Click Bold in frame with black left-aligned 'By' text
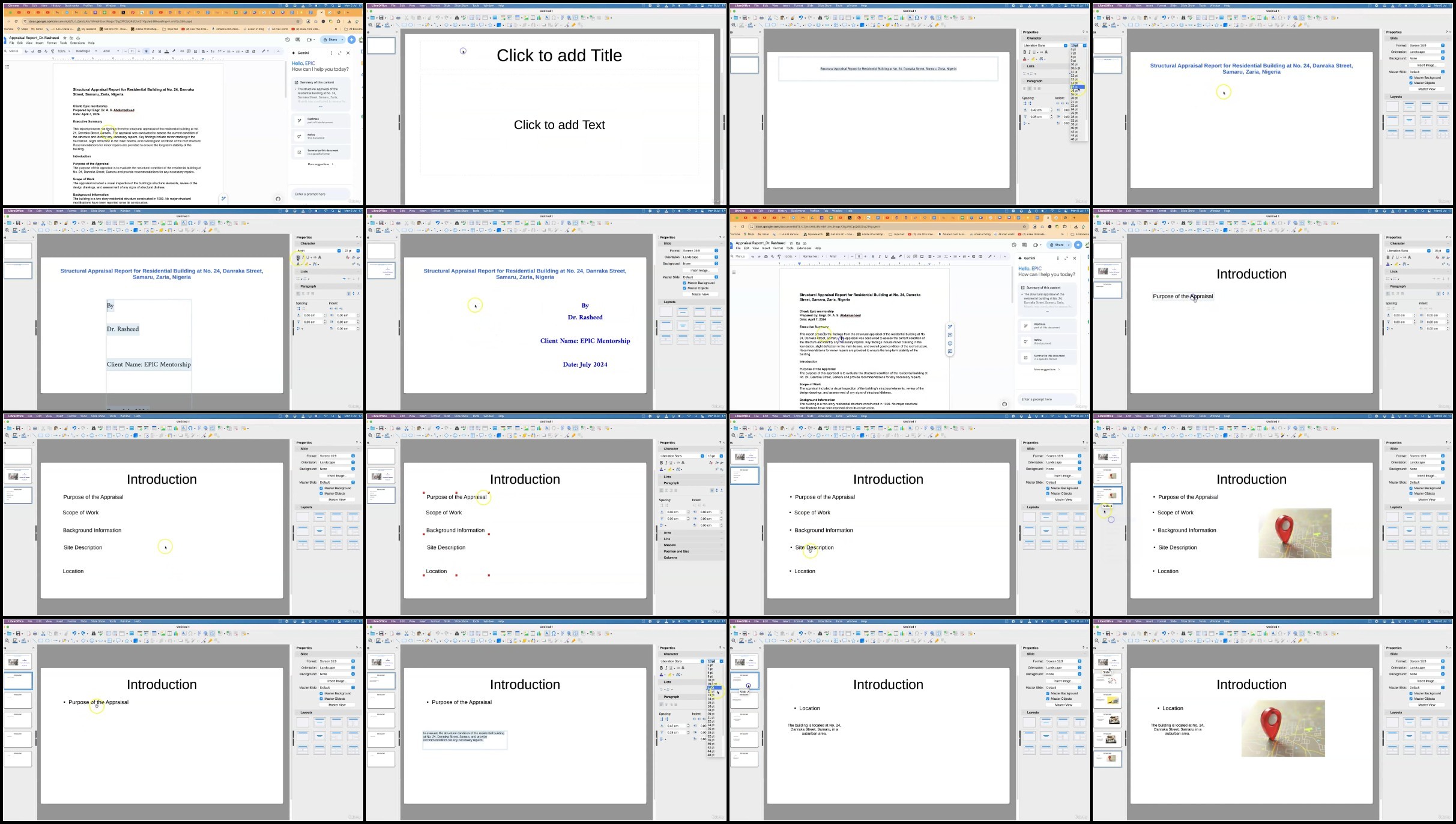The width and height of the screenshot is (1456, 824). click(x=298, y=257)
